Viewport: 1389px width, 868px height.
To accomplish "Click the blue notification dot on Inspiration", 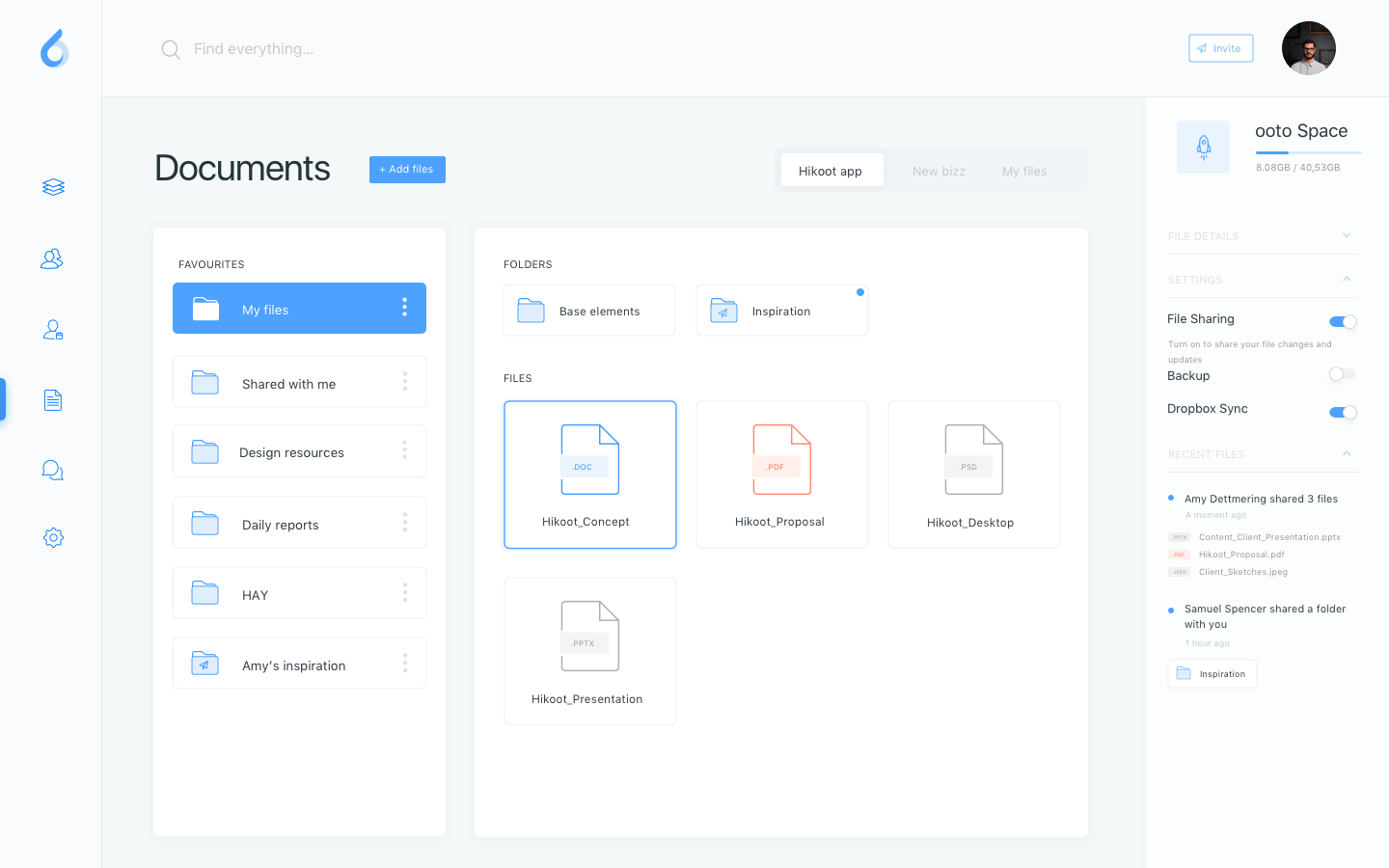I will (x=860, y=292).
